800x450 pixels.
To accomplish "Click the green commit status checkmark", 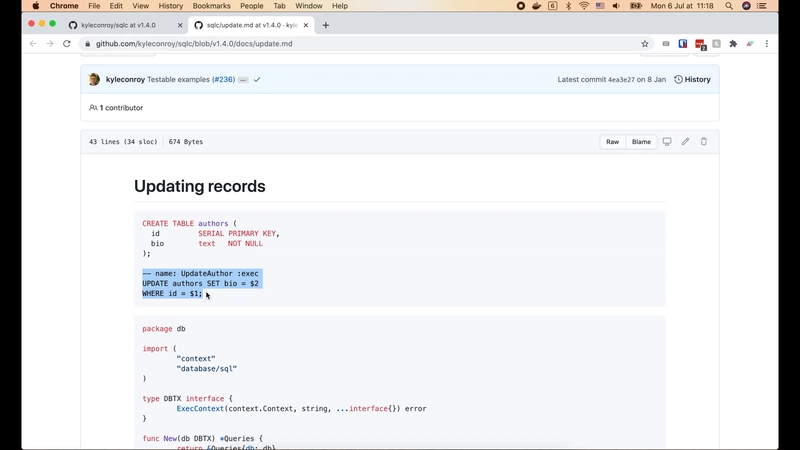I will tap(257, 79).
